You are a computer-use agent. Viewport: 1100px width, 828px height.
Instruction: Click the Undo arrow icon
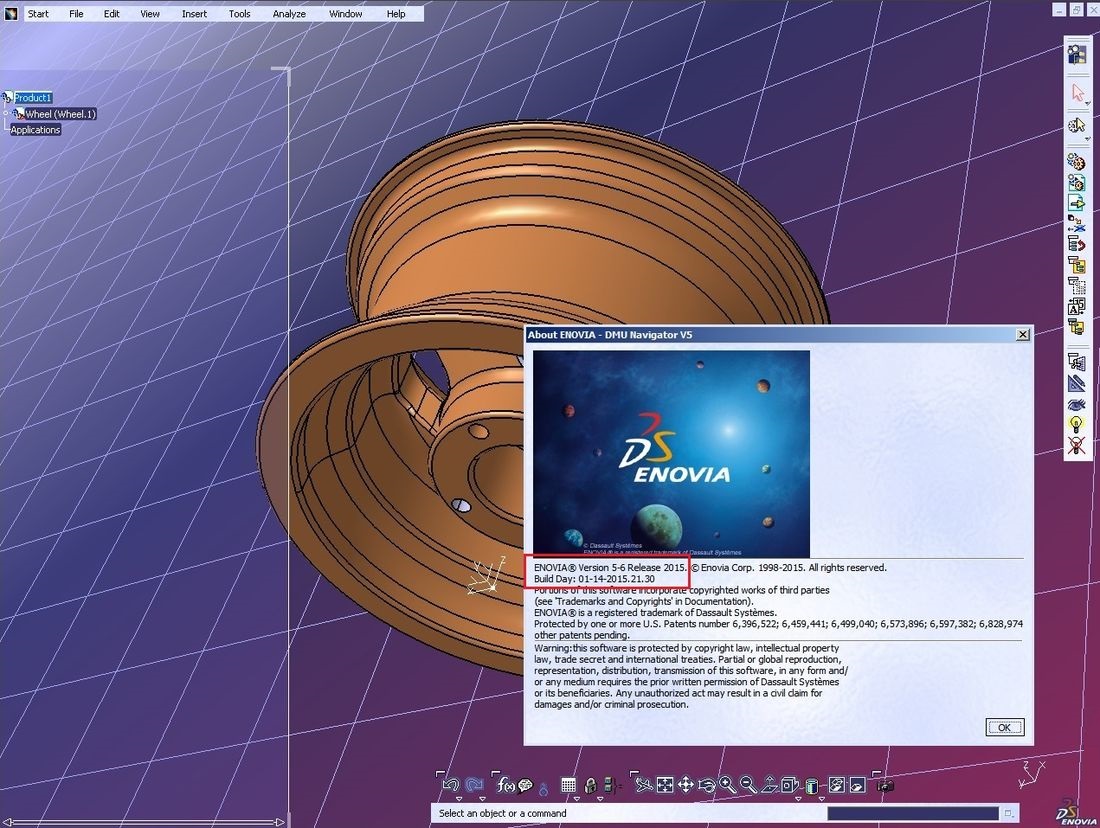coord(451,785)
